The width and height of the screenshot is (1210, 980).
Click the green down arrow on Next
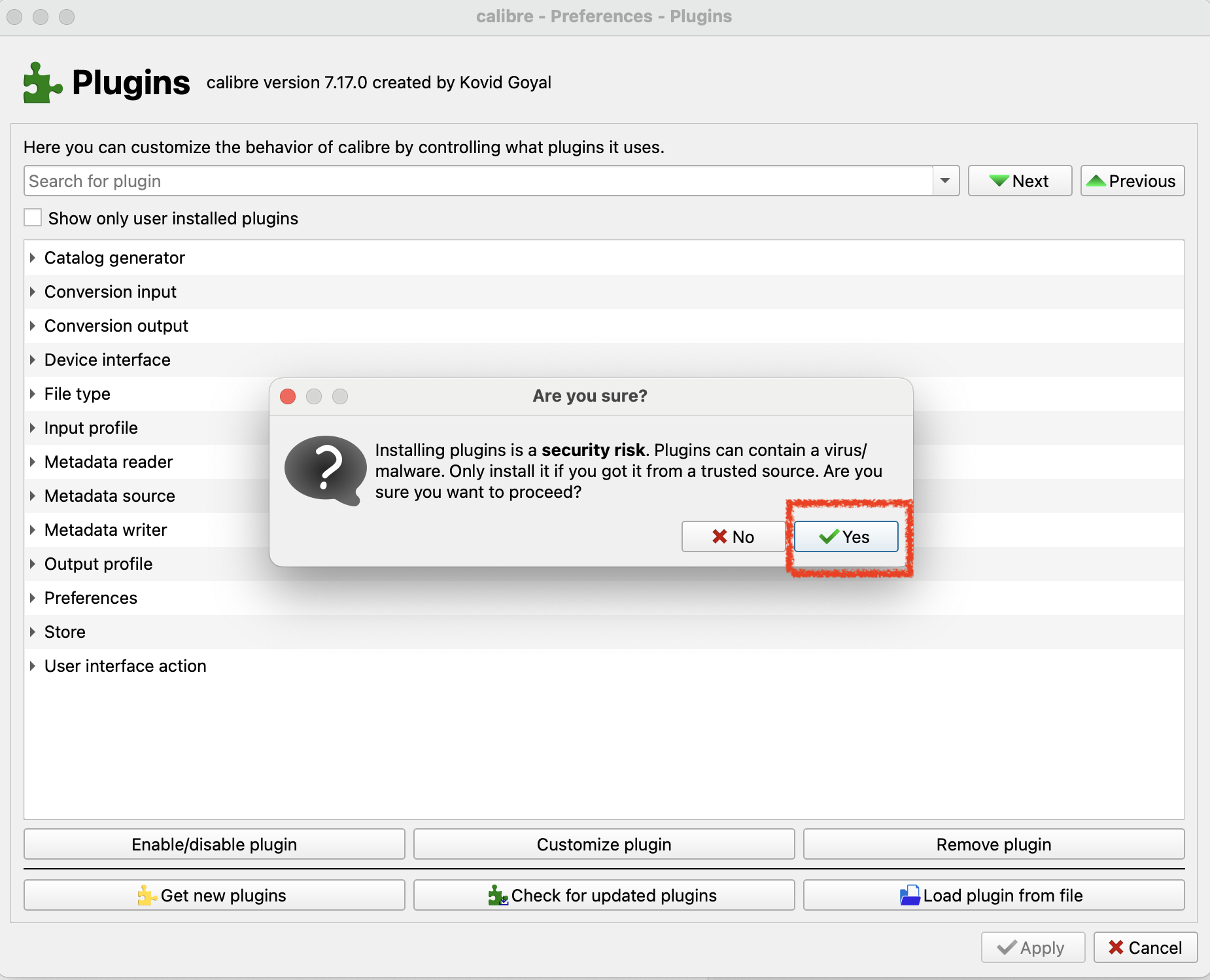(x=999, y=181)
